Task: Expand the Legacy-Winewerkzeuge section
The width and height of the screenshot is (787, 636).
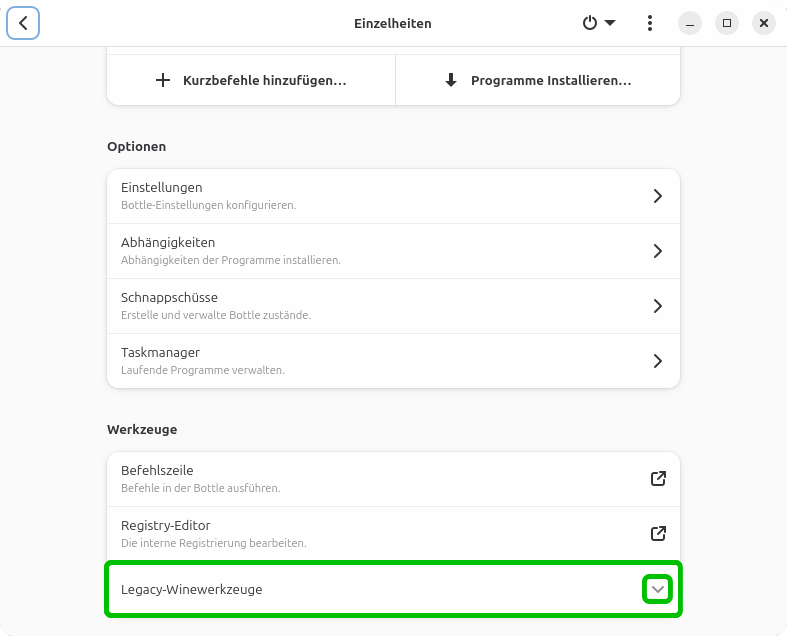Action: pyautogui.click(x=380, y=589)
